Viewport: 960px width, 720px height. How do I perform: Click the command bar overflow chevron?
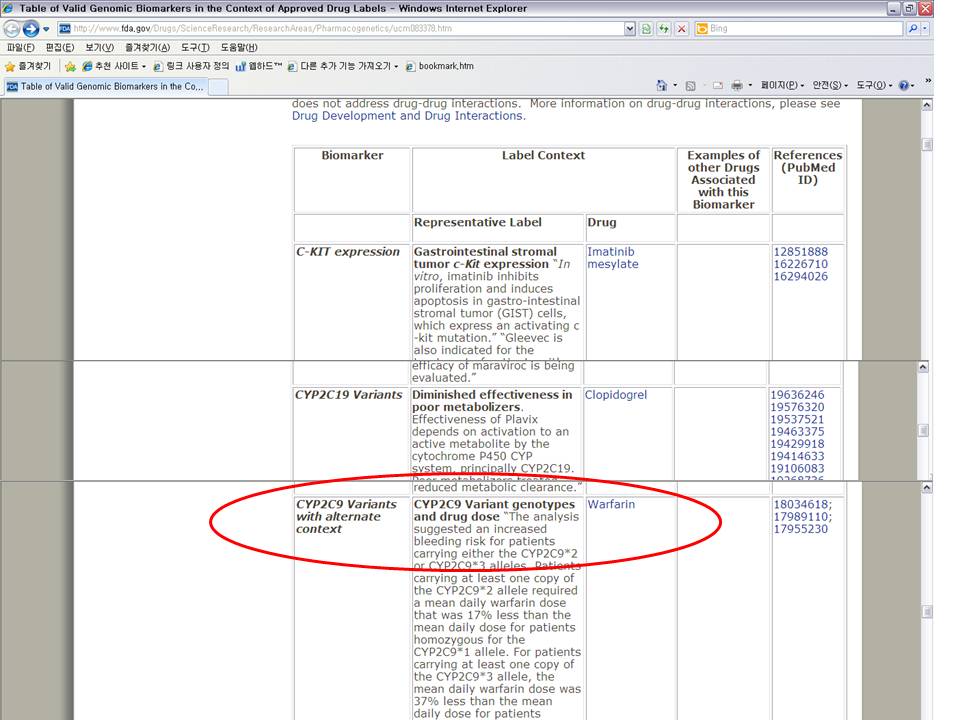[928, 80]
